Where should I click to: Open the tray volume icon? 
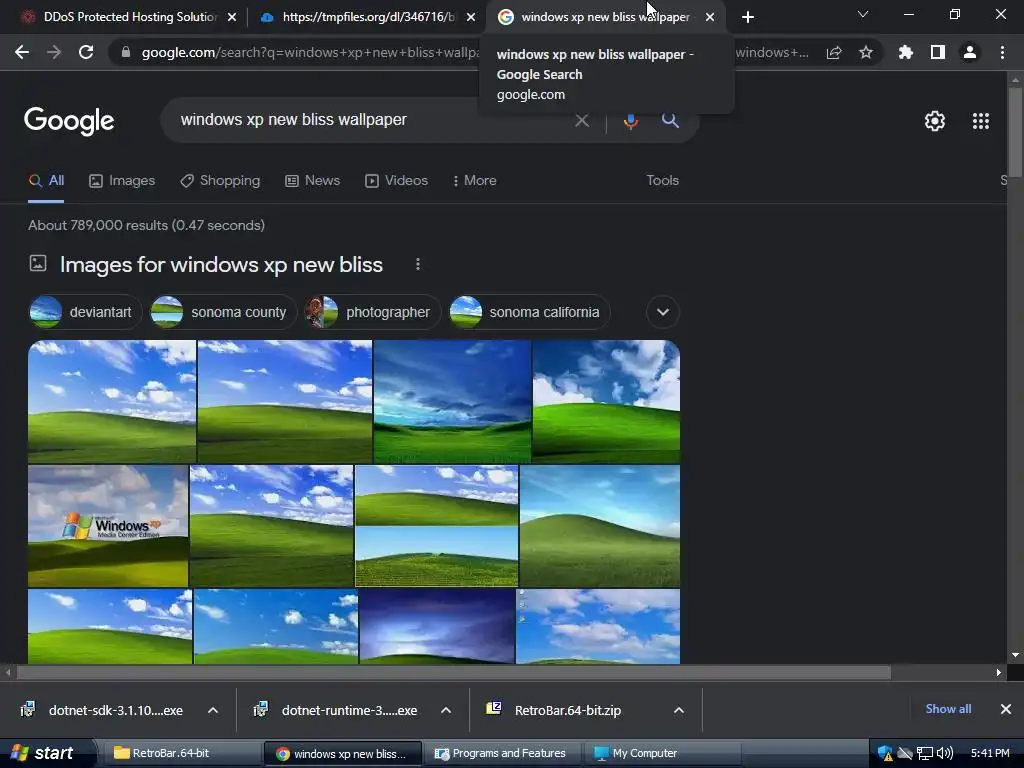(x=945, y=753)
